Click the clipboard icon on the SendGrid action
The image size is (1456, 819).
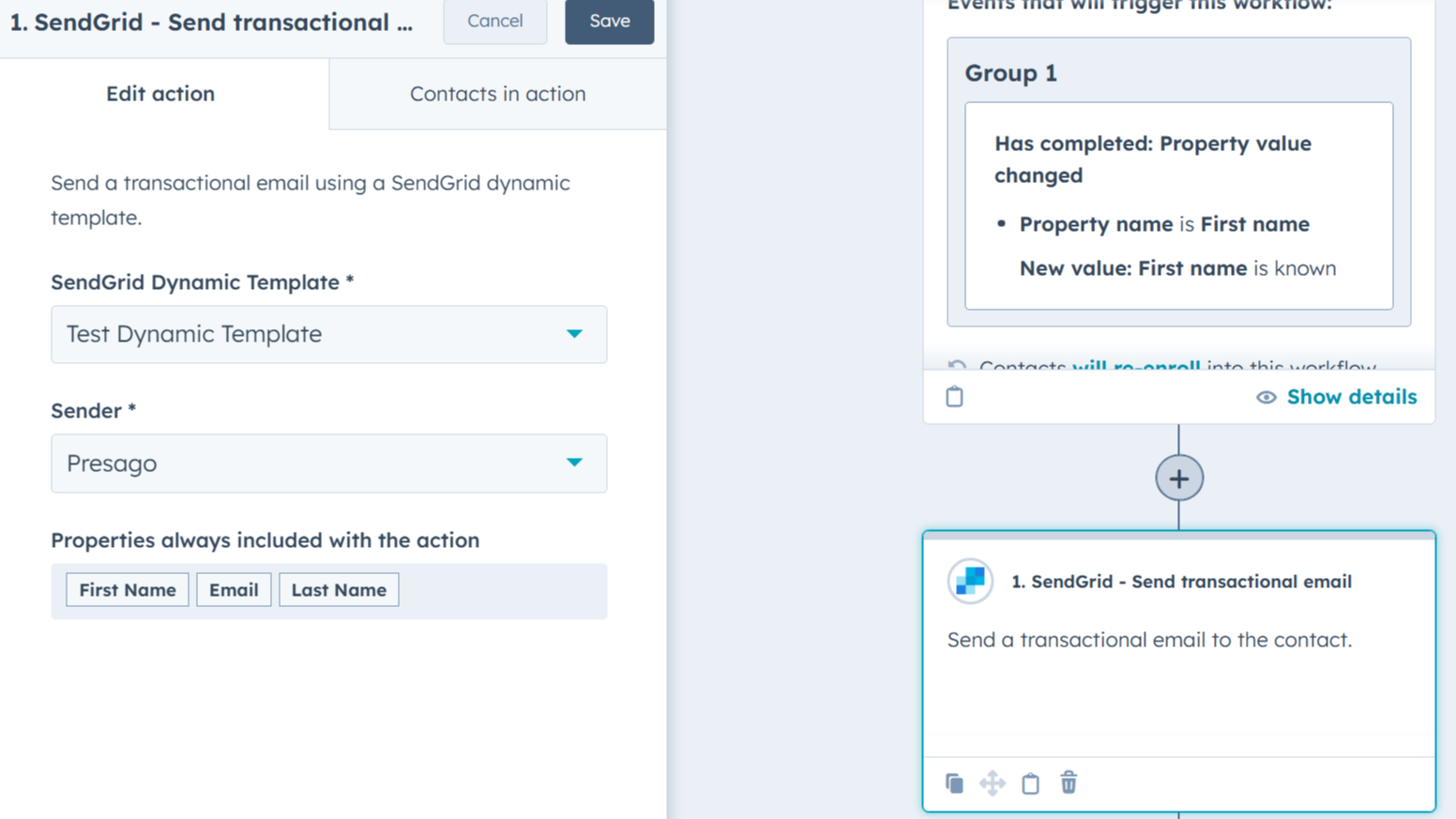[x=1030, y=783]
